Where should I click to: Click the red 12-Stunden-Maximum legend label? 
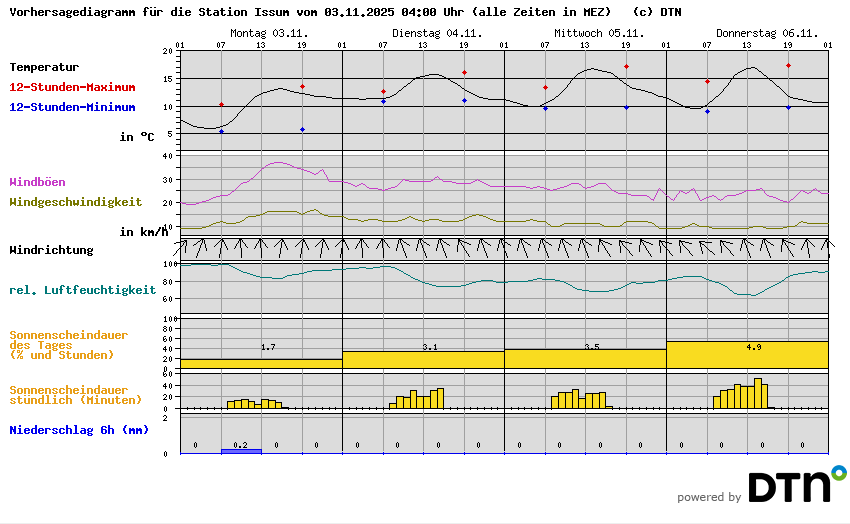(72, 87)
